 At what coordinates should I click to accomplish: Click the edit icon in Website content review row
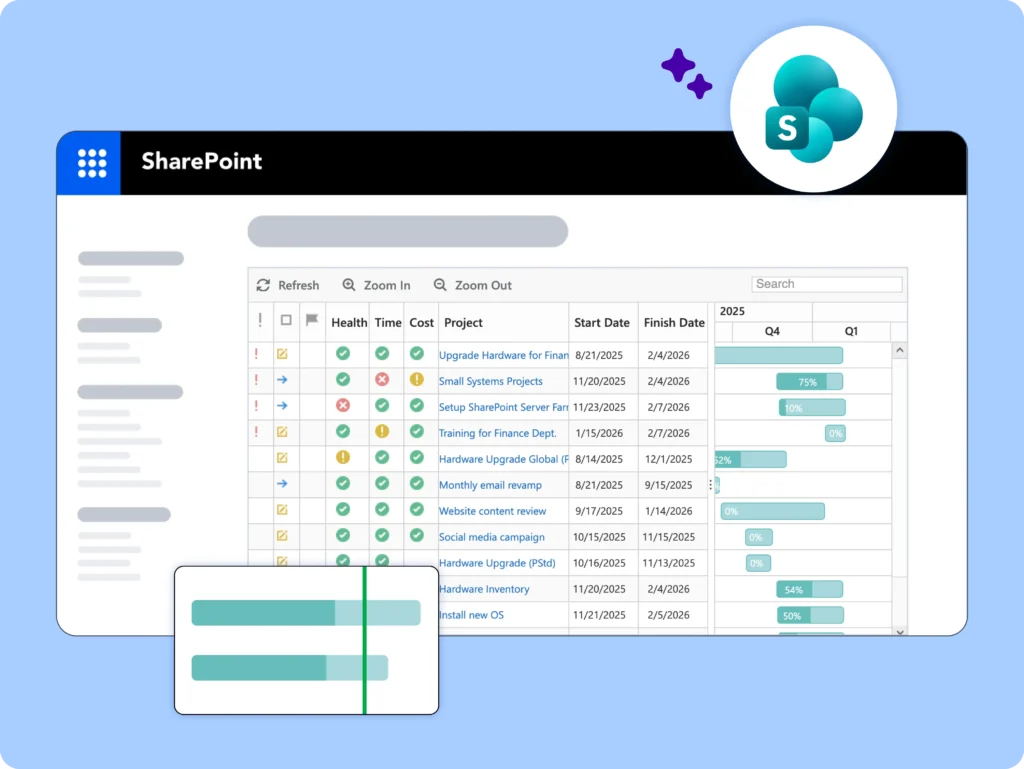282,510
